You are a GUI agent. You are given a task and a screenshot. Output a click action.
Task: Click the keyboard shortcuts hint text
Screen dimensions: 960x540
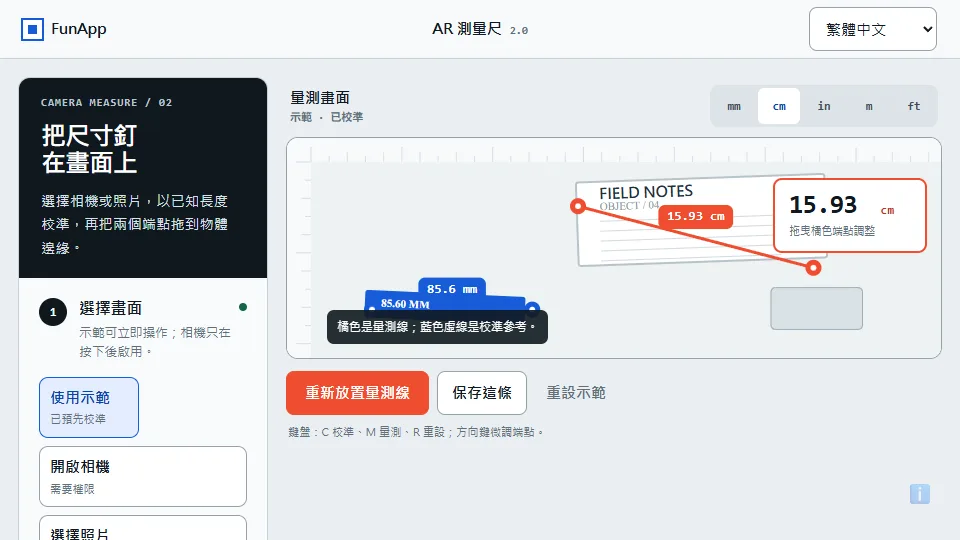tap(416, 432)
